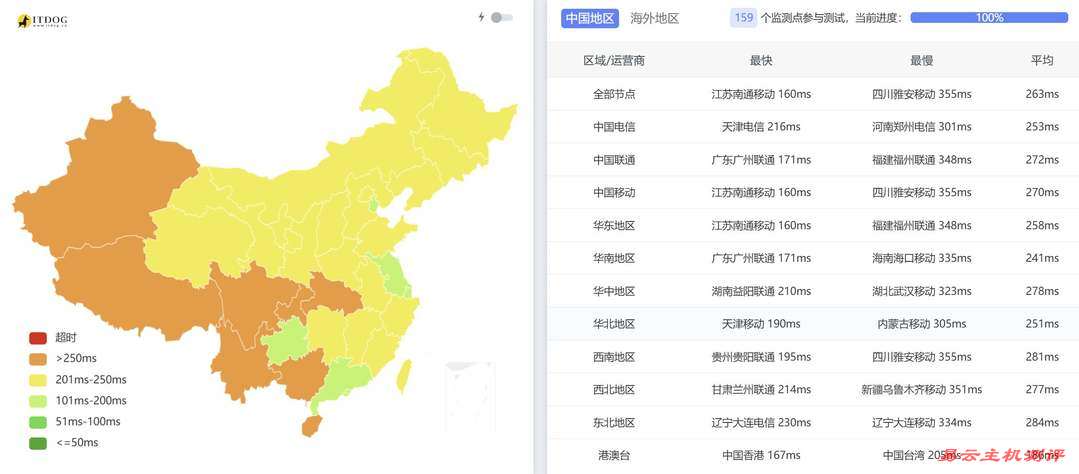Viewport: 1079px width, 474px height.
Task: Click the 天津移动 190ms cell
Action: pos(761,323)
